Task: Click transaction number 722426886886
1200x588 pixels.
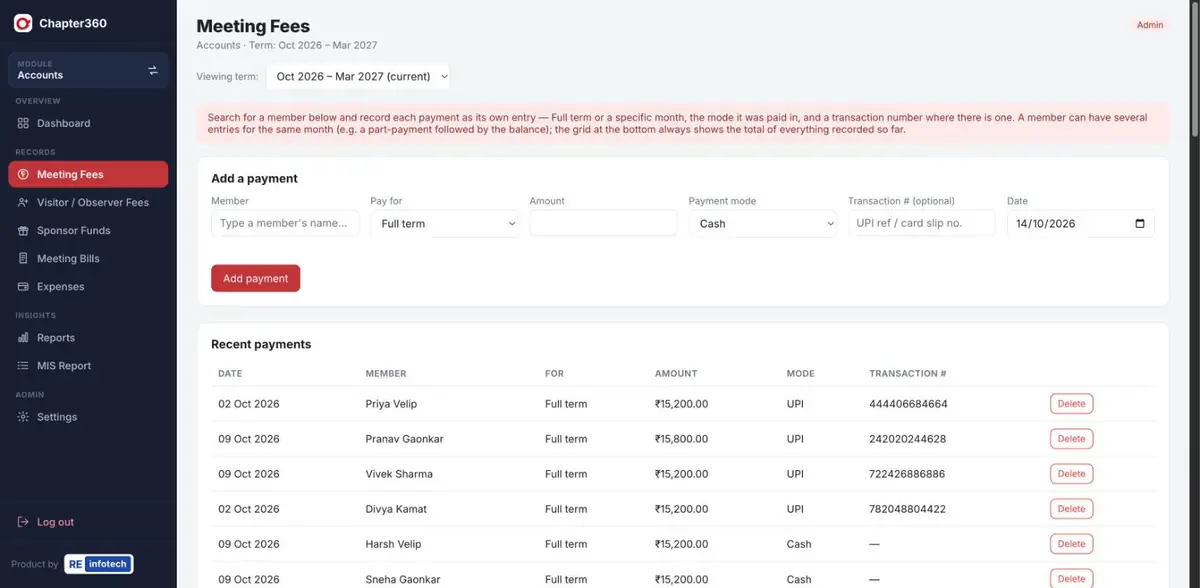Action: pyautogui.click(x=908, y=474)
